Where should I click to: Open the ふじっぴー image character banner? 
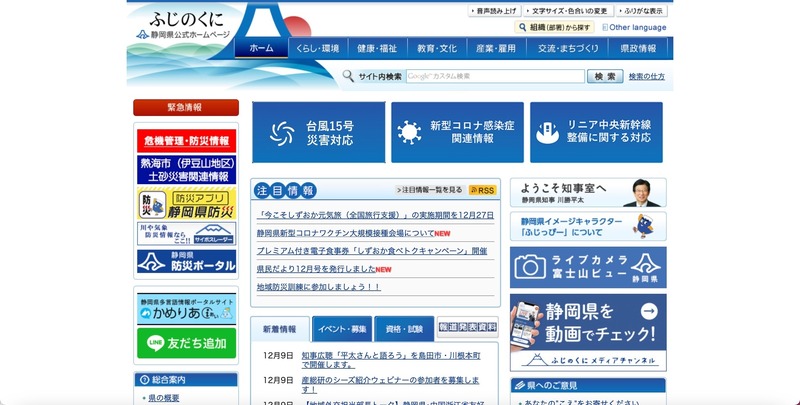click(x=588, y=226)
